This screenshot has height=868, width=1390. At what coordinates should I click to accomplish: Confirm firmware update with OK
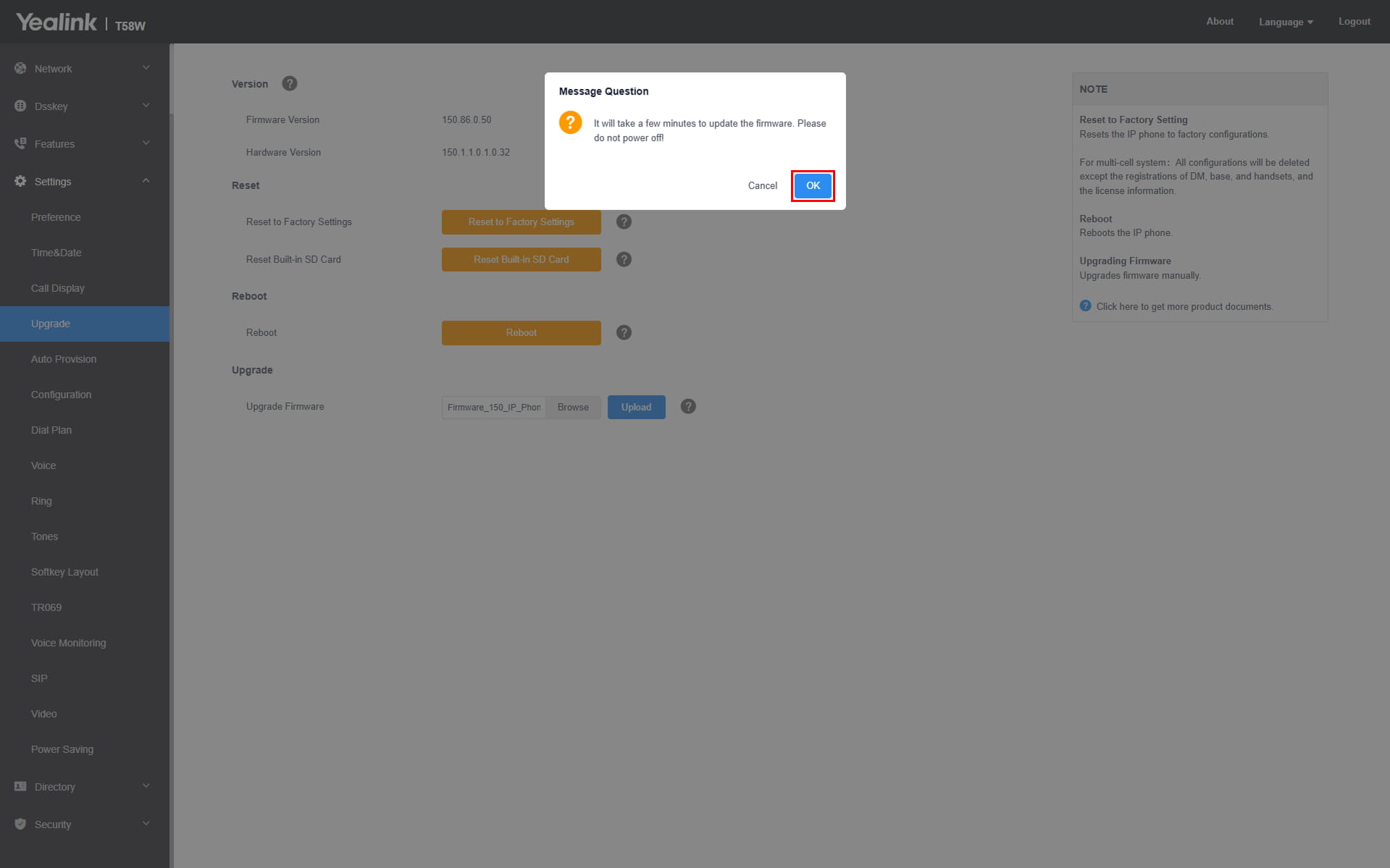(x=813, y=186)
